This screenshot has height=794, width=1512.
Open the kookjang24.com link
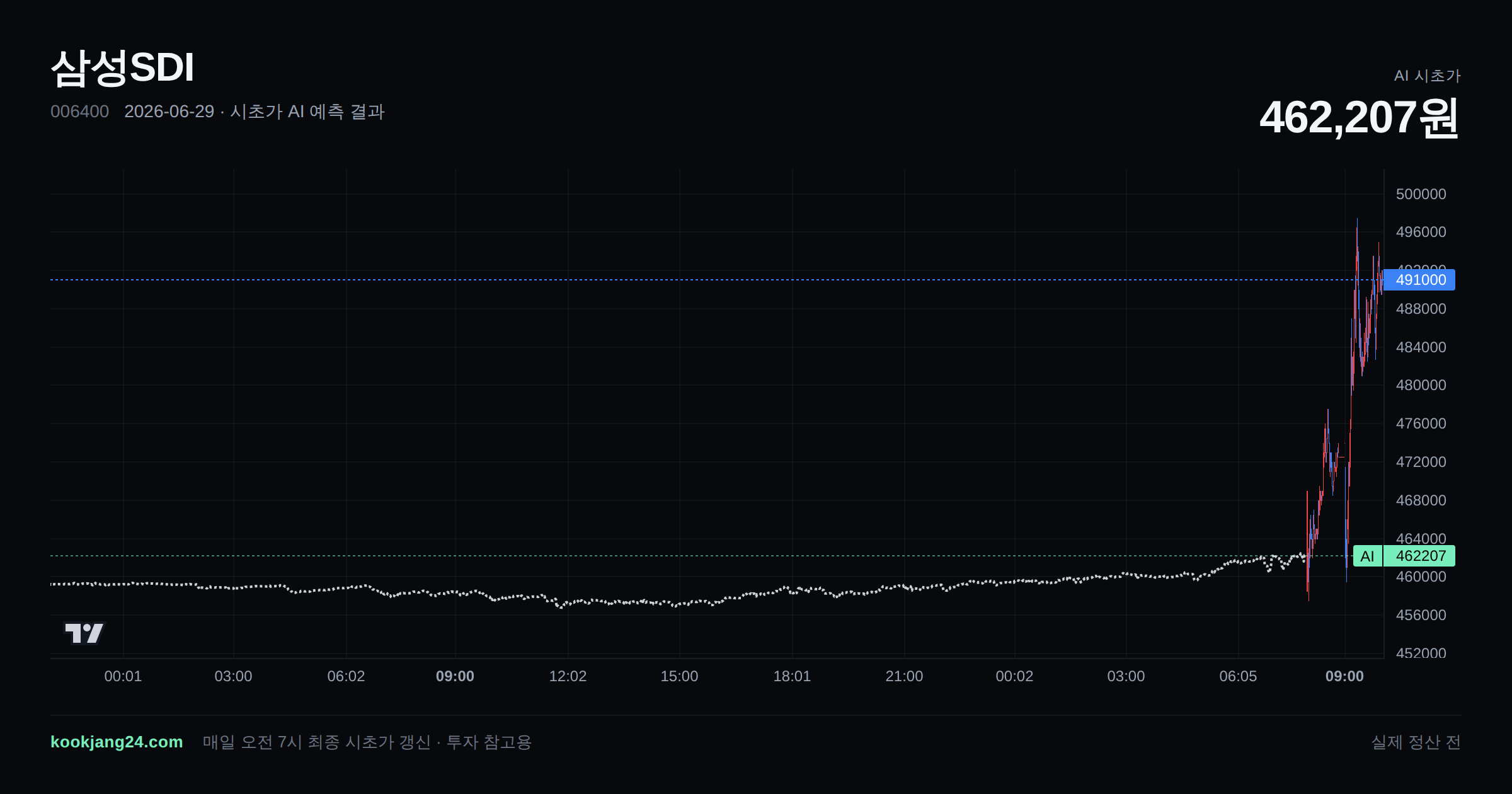point(117,742)
